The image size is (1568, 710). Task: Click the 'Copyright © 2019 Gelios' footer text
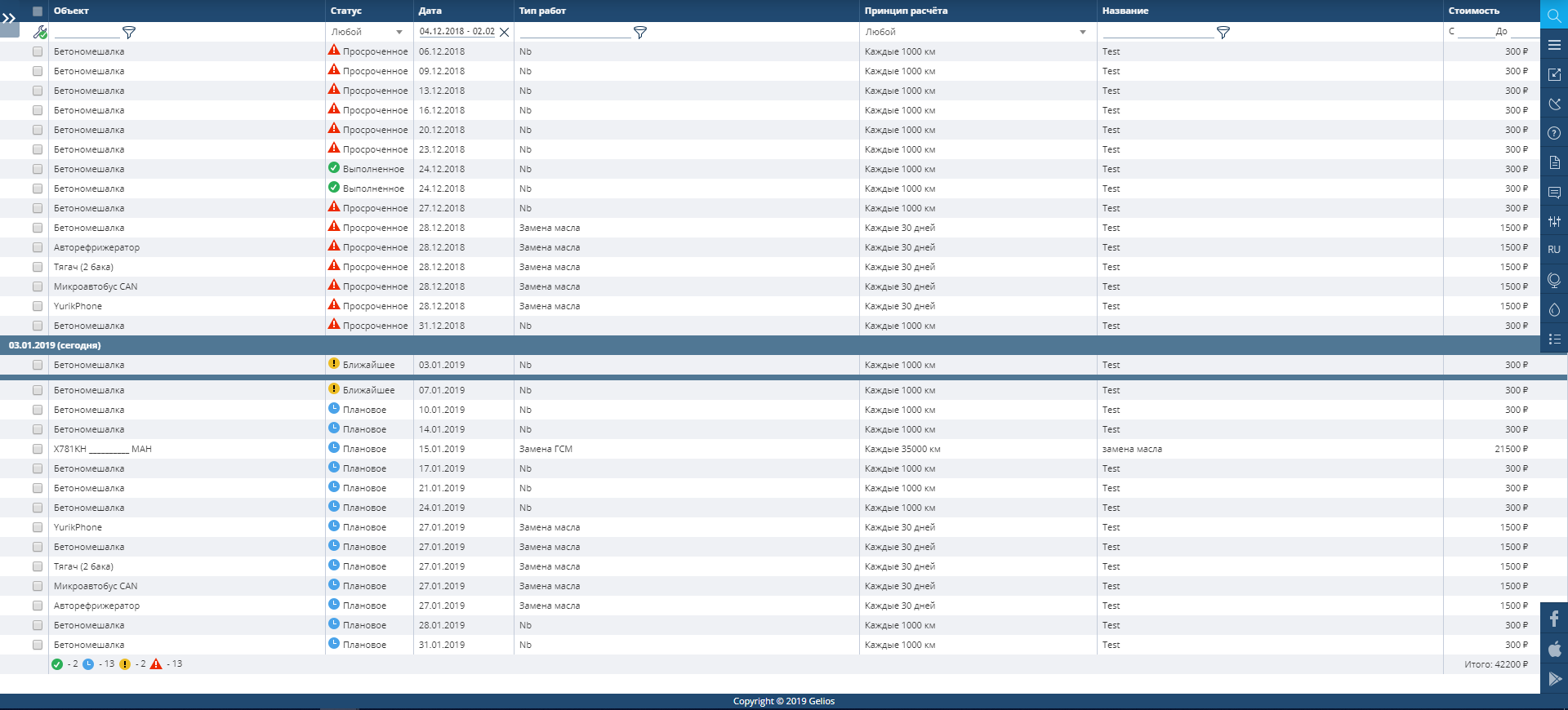click(784, 701)
